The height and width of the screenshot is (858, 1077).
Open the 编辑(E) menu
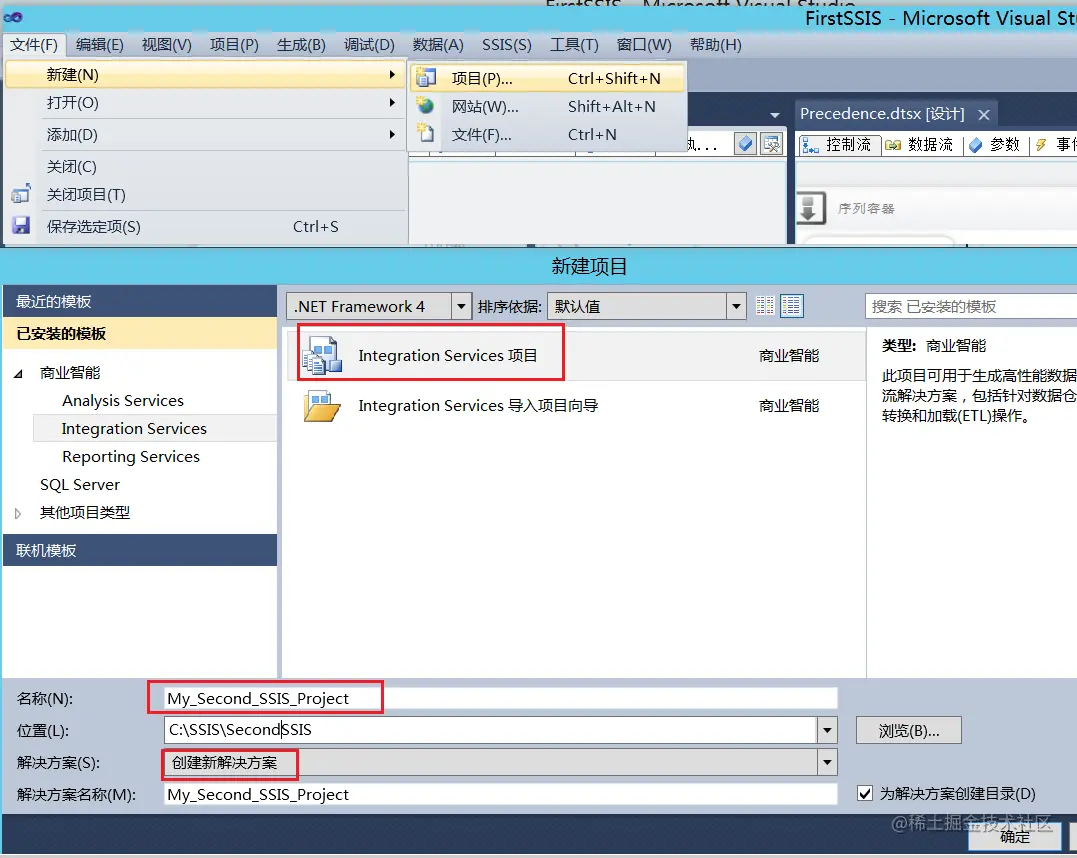tap(100, 45)
